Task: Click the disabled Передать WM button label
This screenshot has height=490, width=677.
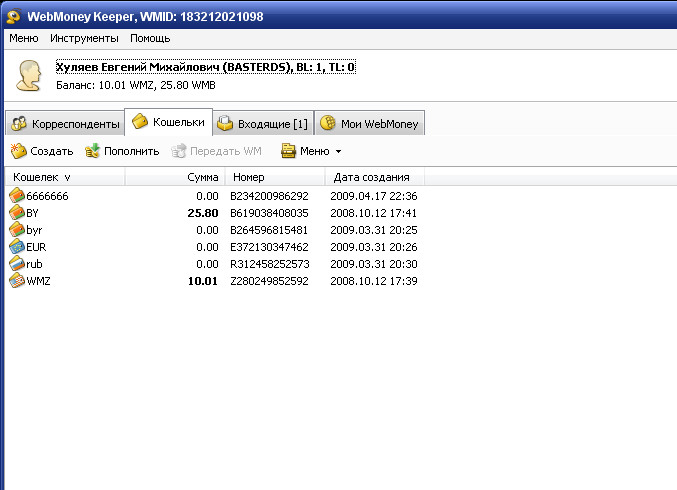Action: 226,152
